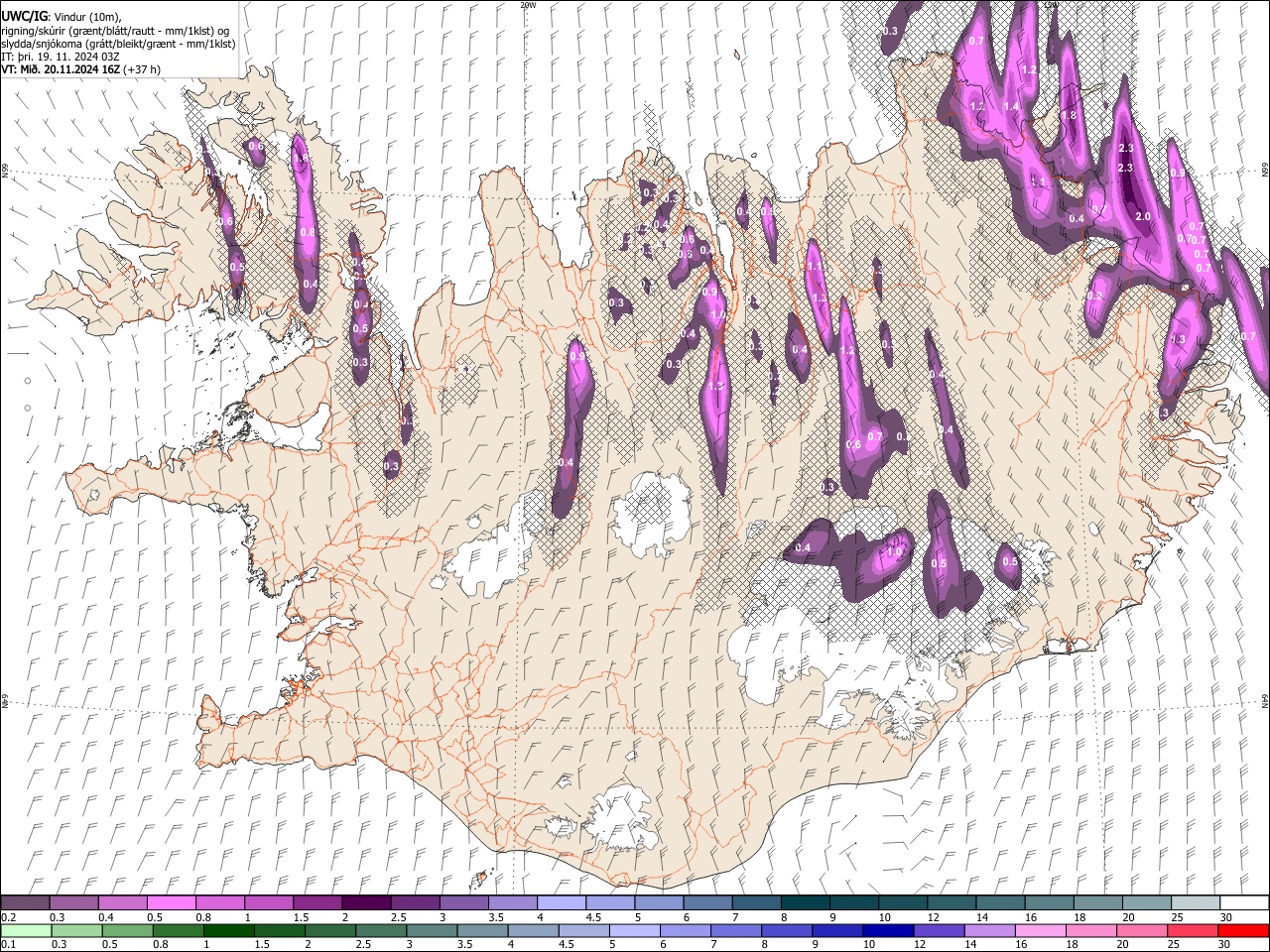Click the 'UWC/IG' title text
Image resolution: width=1270 pixels, height=952 pixels.
(23, 16)
